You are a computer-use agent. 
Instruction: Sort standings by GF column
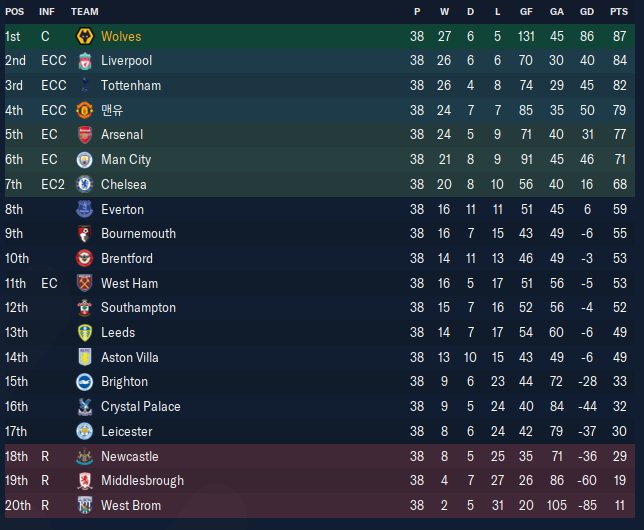click(x=525, y=11)
